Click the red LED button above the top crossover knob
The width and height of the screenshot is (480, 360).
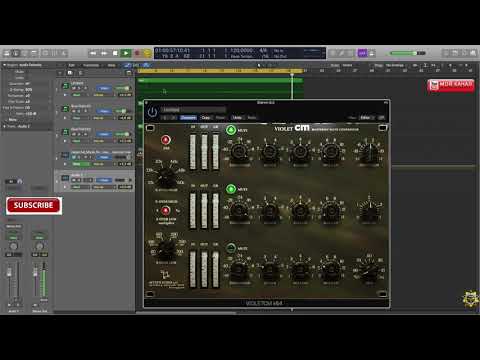(166, 140)
